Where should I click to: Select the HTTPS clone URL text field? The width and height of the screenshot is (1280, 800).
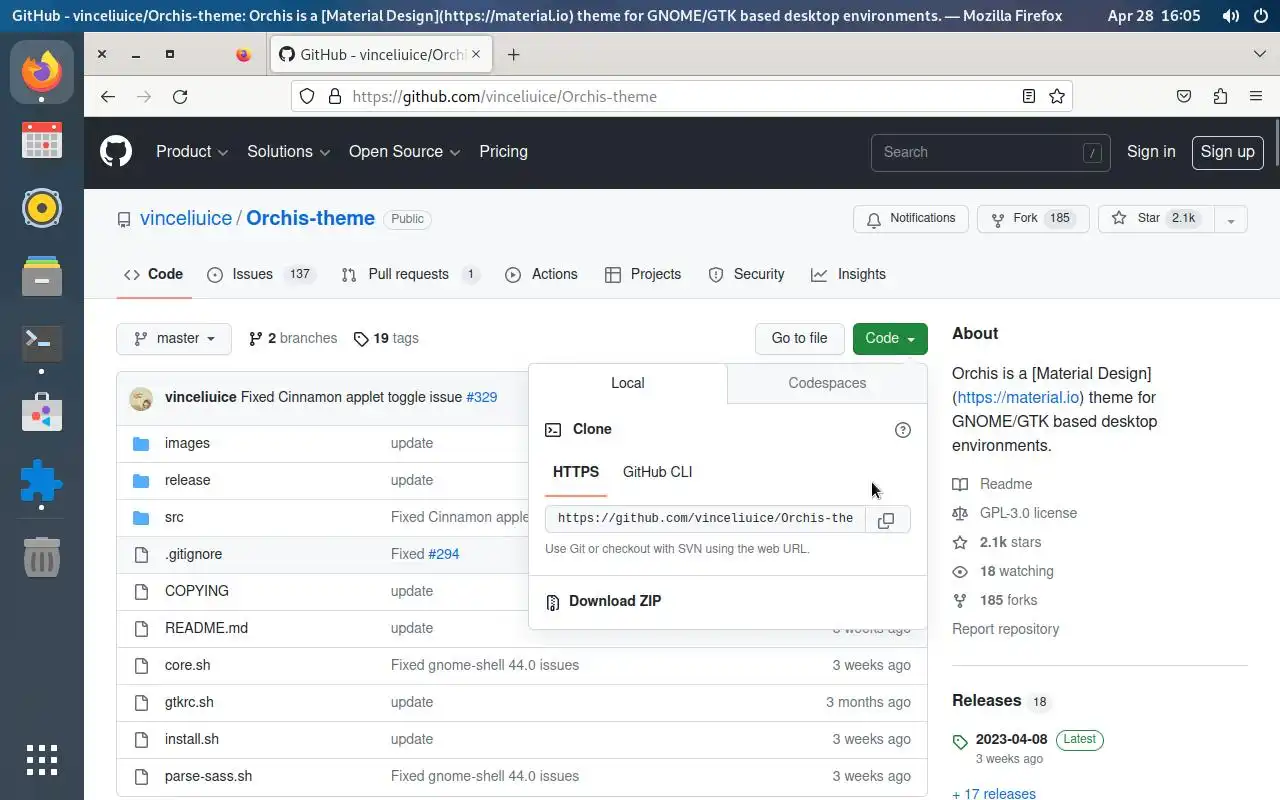pyautogui.click(x=705, y=519)
